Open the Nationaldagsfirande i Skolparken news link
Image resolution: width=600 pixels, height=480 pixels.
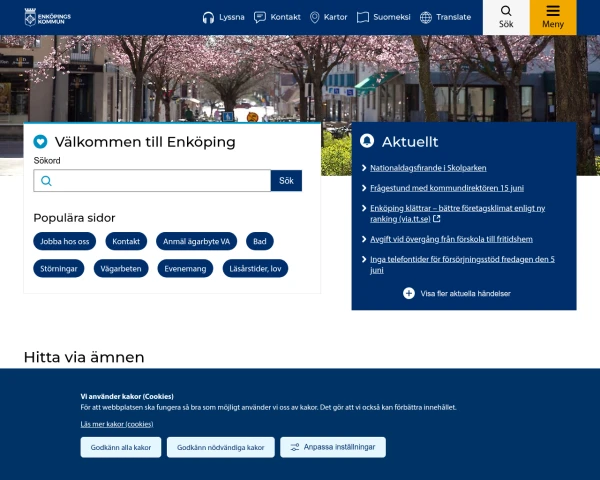pyautogui.click(x=428, y=168)
